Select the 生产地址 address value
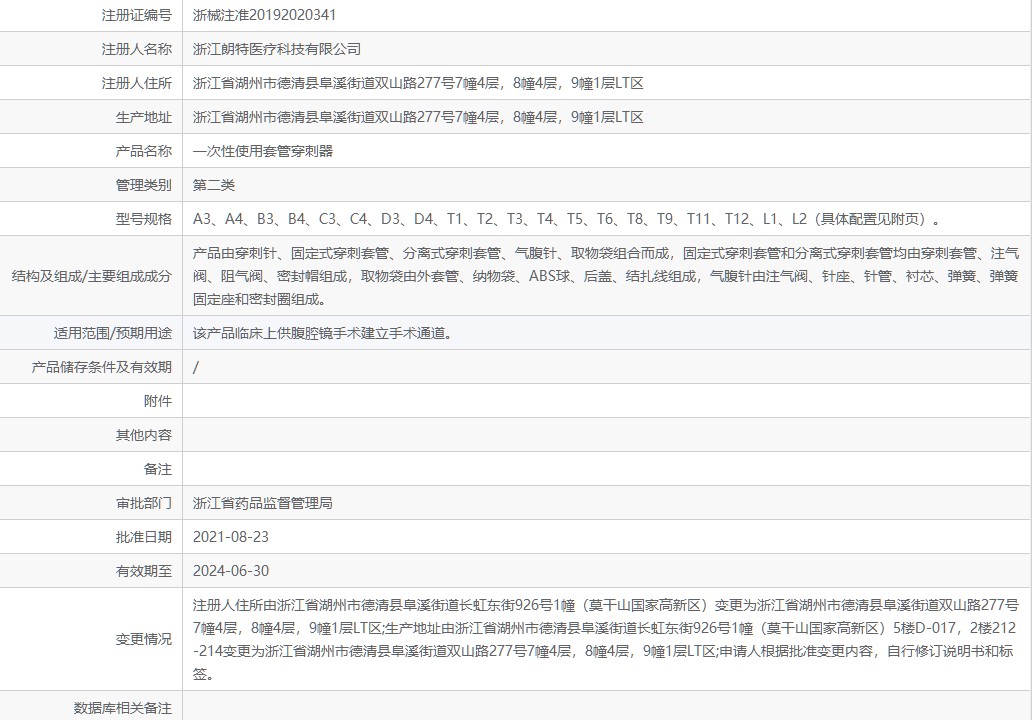1033x720 pixels. [418, 117]
